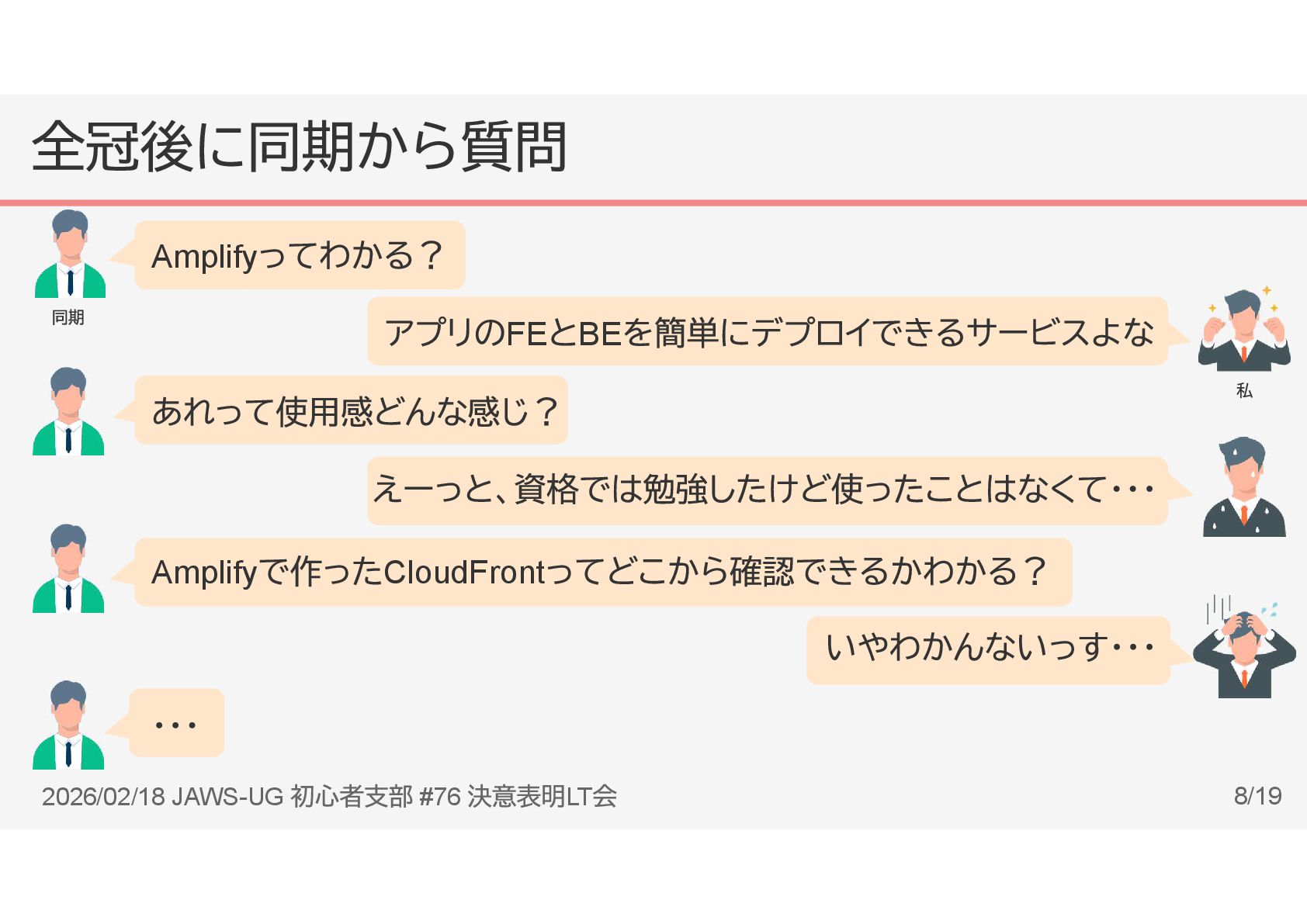Click the "私" label under the avatar

tap(1243, 390)
